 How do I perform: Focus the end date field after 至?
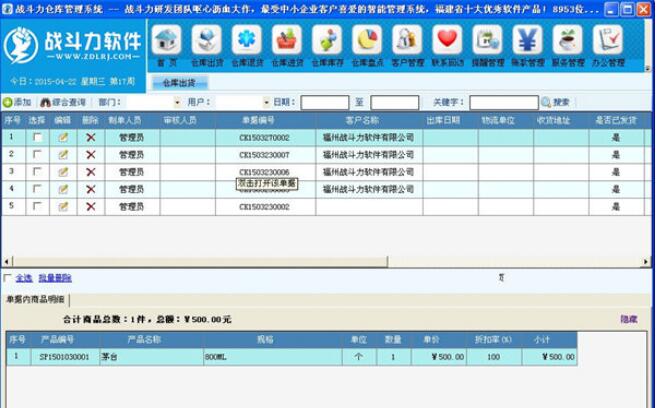(x=395, y=102)
